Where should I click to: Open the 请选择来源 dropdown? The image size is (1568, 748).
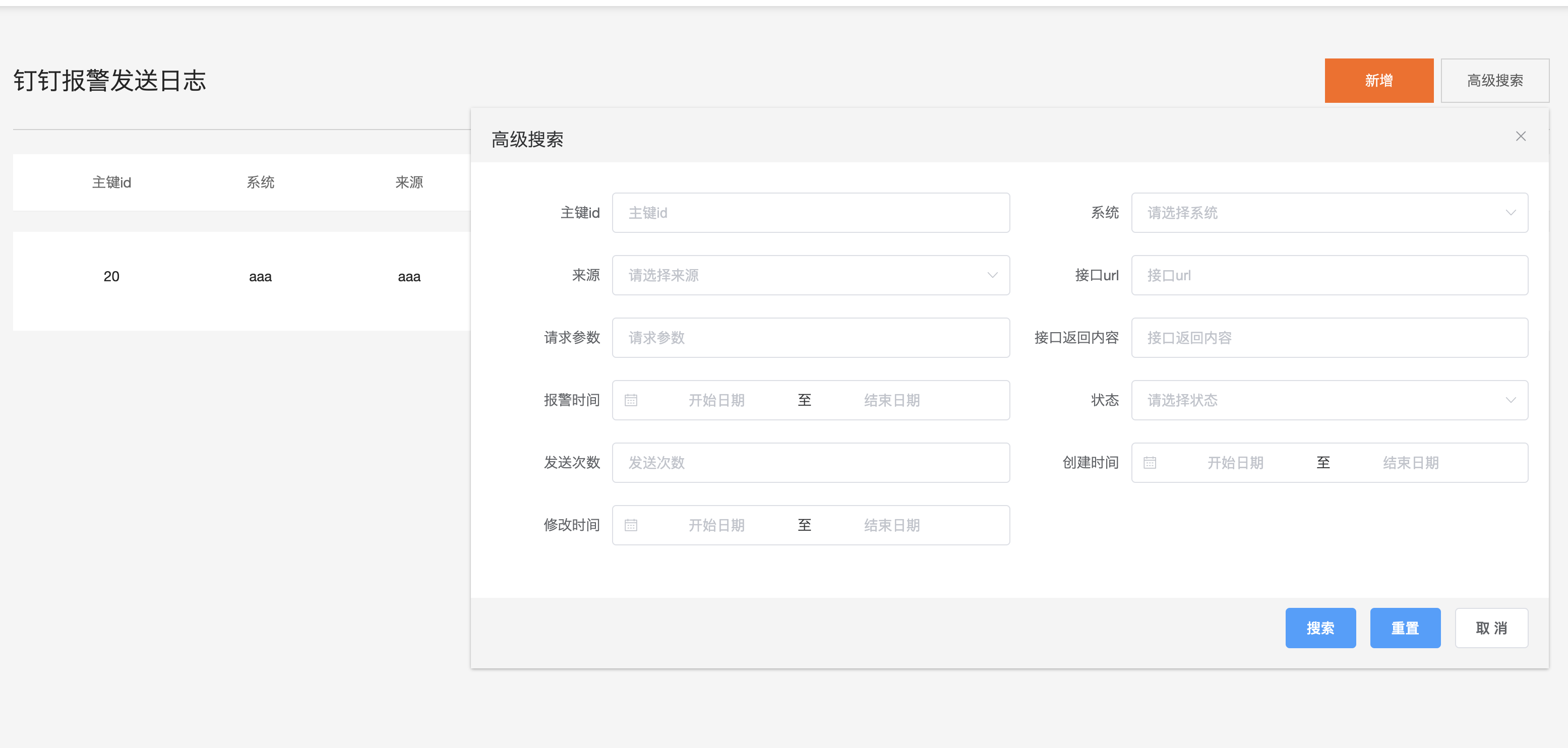(811, 276)
